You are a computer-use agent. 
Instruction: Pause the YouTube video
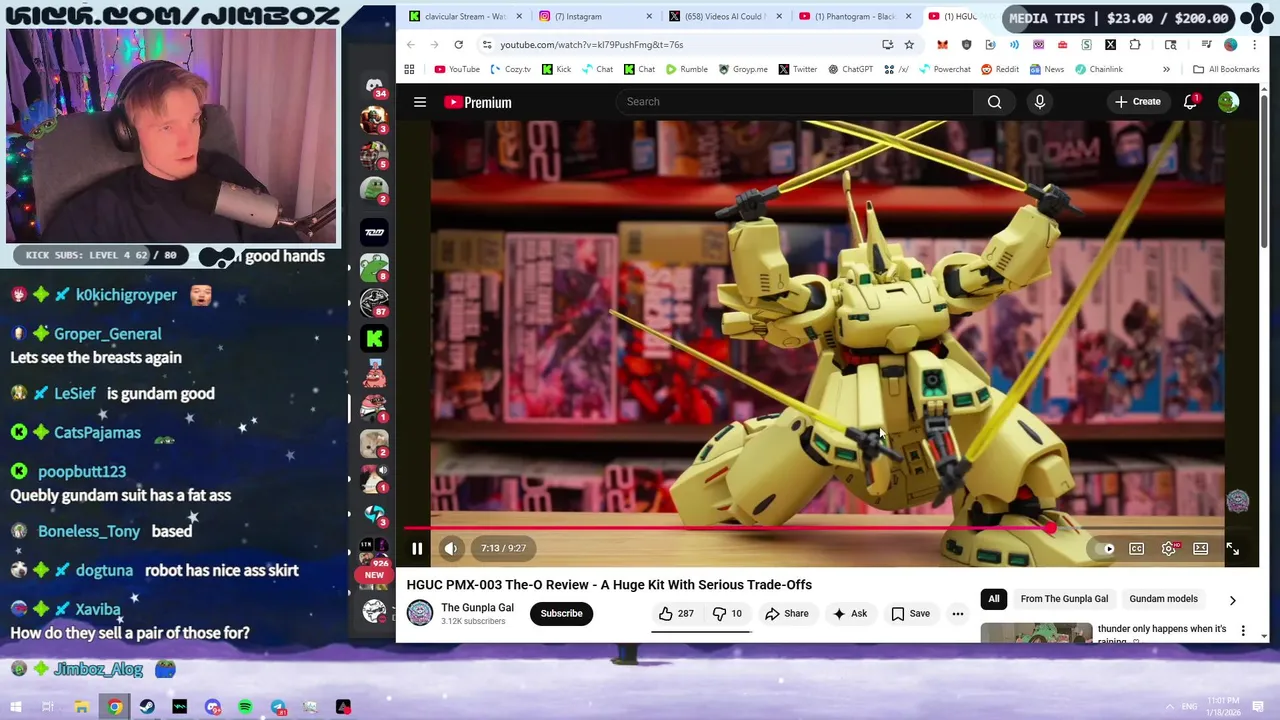point(417,548)
